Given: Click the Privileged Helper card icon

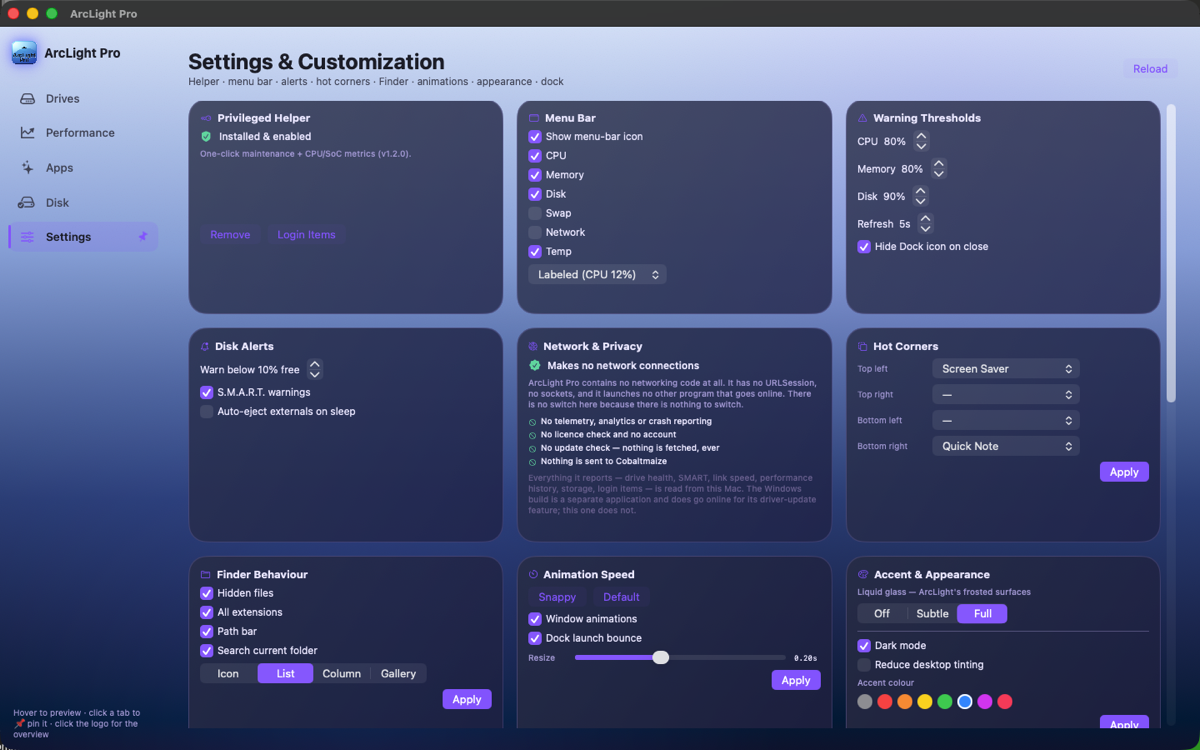Looking at the screenshot, I should coord(206,118).
